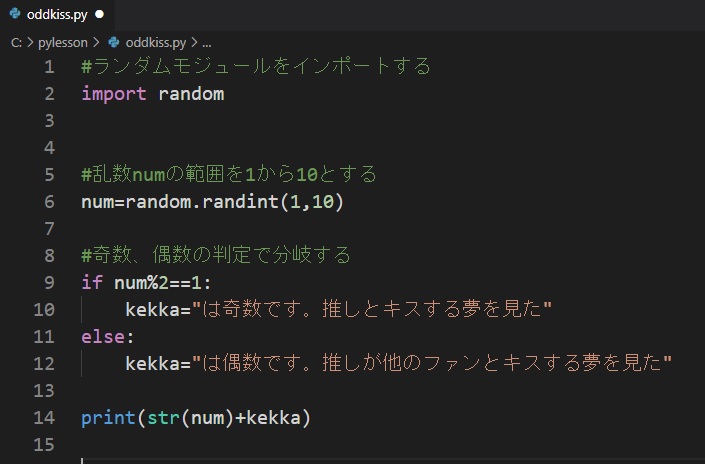Open the pylesson folder breadcrumb
The height and width of the screenshot is (464, 705).
[x=62, y=43]
